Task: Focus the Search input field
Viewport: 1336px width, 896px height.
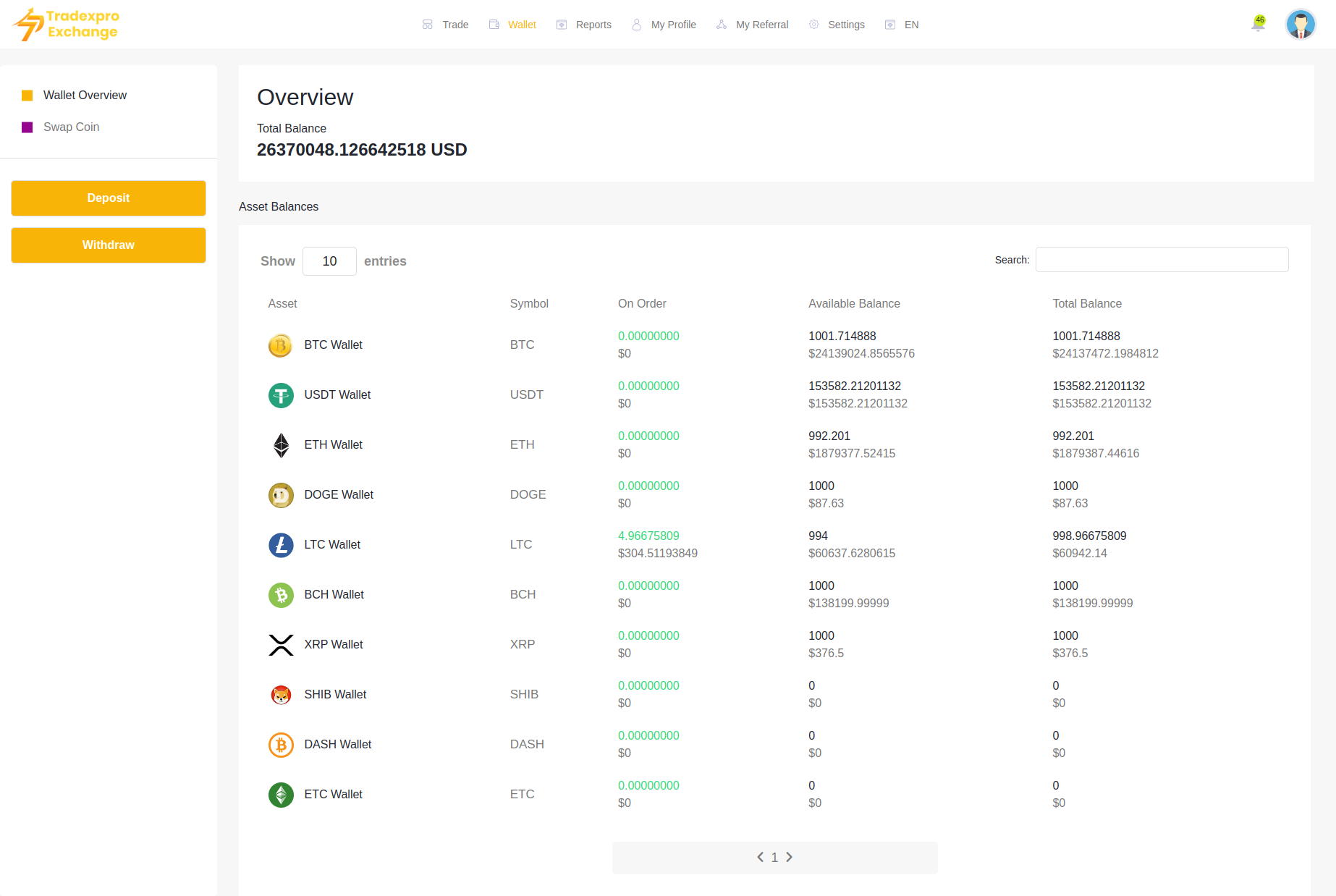Action: point(1162,260)
